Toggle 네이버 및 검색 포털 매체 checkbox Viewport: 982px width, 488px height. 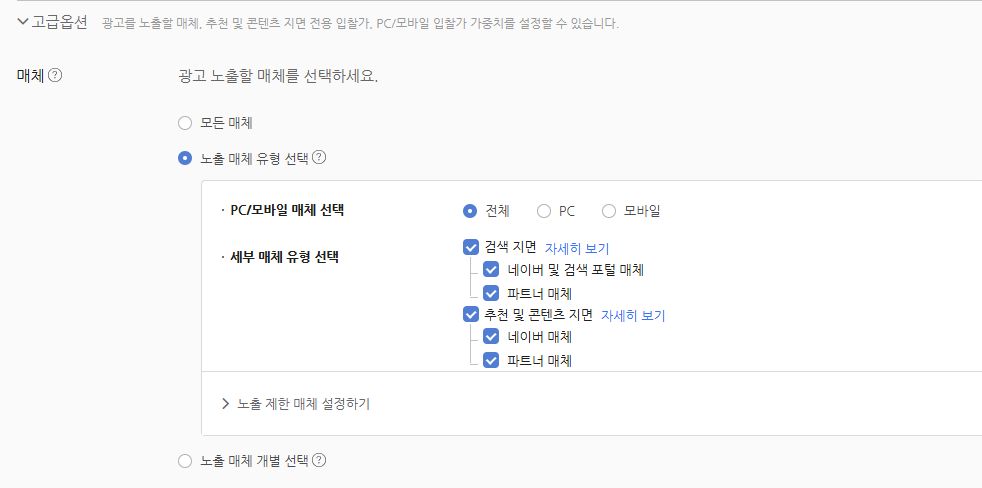tap(491, 270)
